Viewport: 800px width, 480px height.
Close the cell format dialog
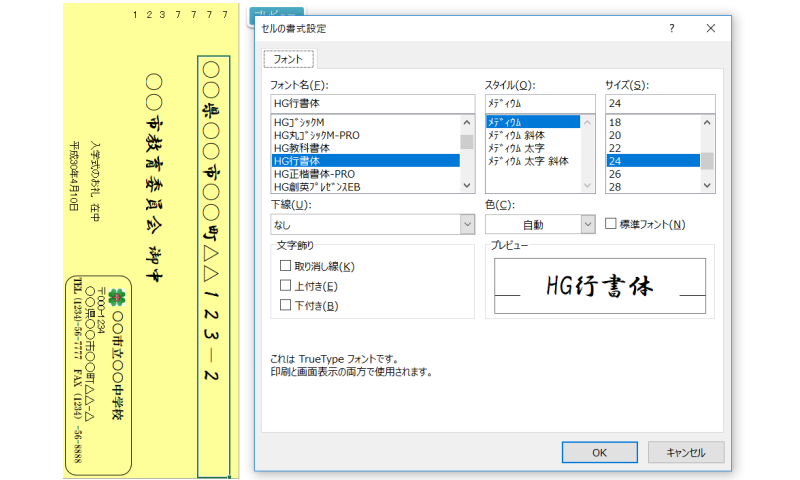pyautogui.click(x=711, y=29)
